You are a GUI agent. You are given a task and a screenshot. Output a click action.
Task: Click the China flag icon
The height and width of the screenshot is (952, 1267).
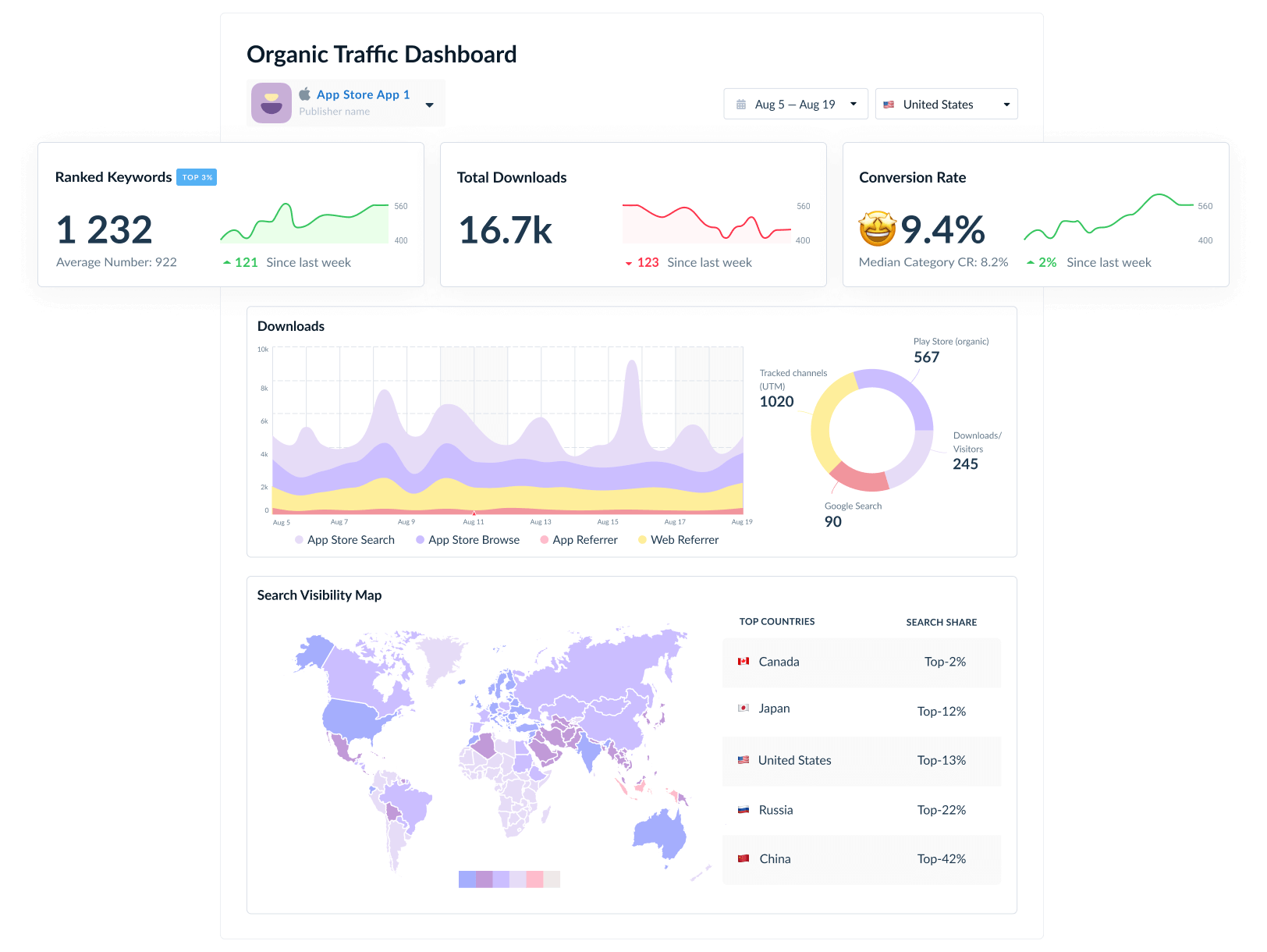pos(744,858)
